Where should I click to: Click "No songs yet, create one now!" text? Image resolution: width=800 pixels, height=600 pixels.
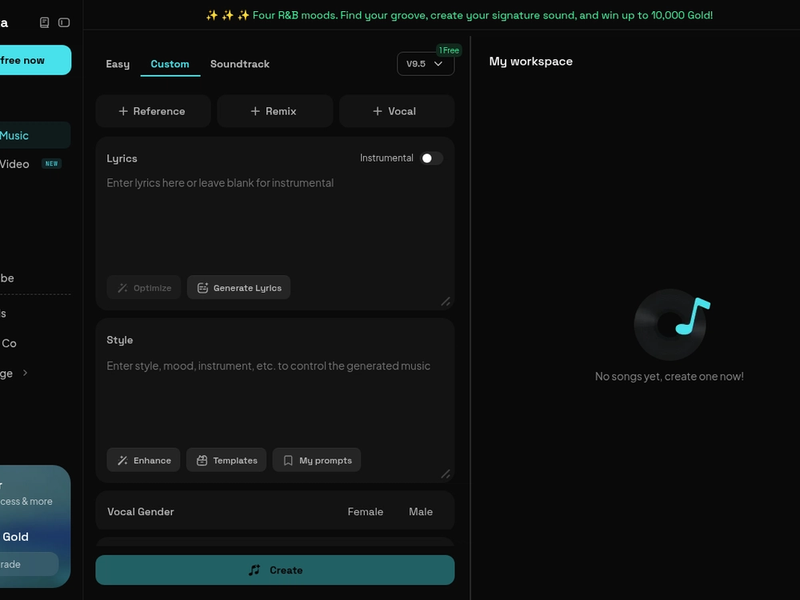669,377
